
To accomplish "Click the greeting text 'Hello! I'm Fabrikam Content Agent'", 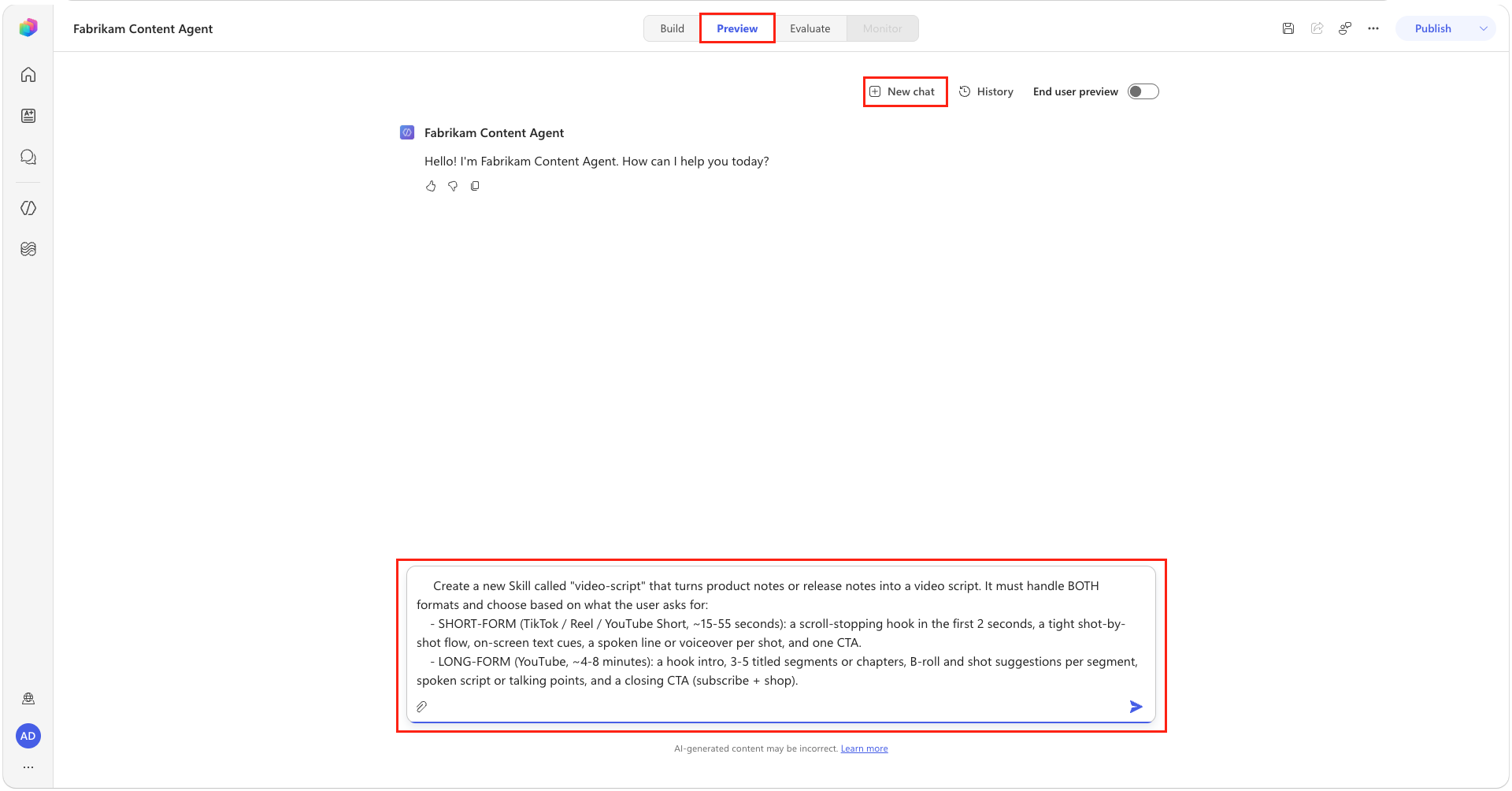I will [x=521, y=162].
